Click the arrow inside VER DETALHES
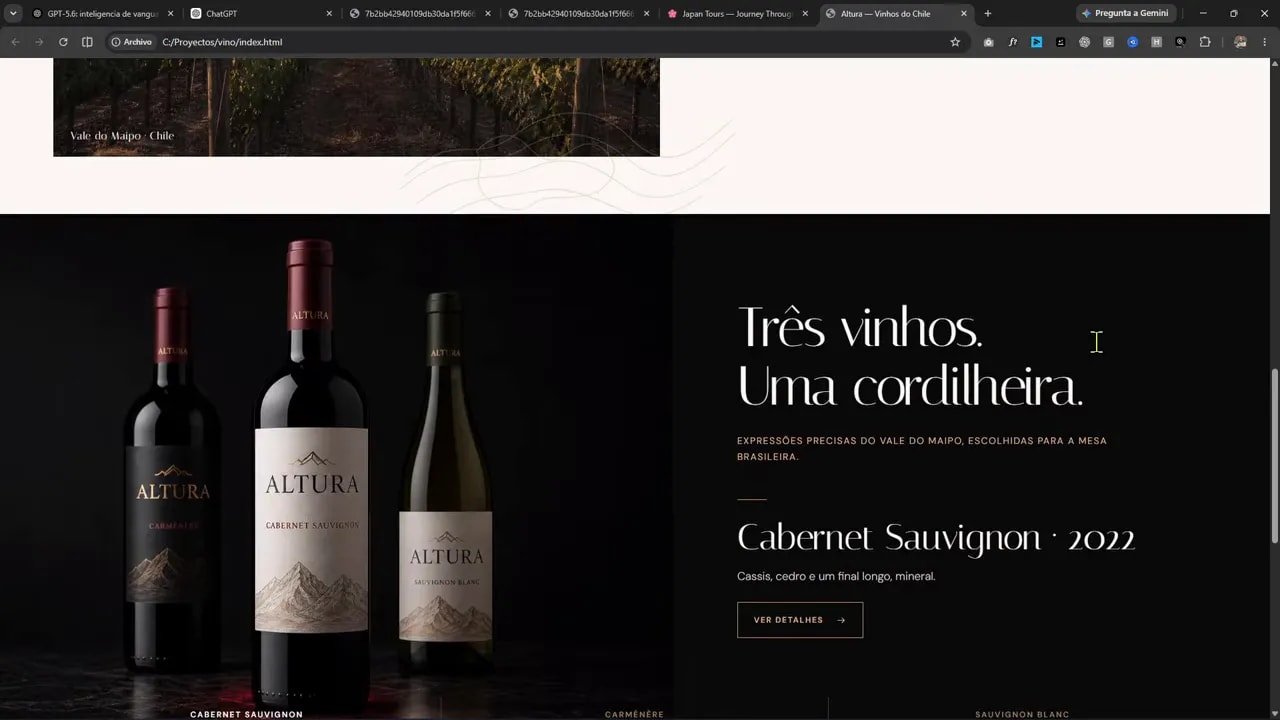The width and height of the screenshot is (1280, 720). (841, 620)
